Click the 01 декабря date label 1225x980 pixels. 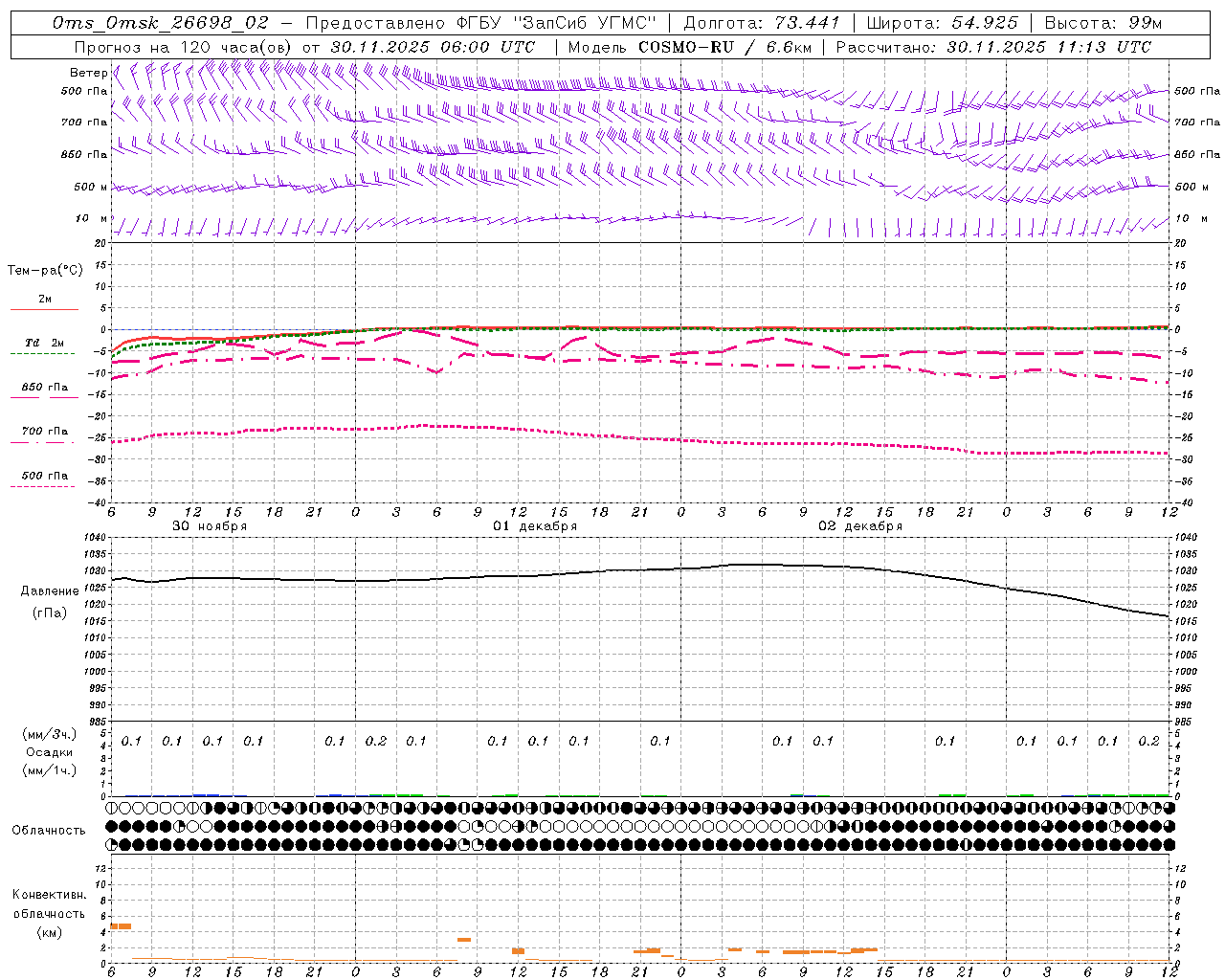click(535, 526)
